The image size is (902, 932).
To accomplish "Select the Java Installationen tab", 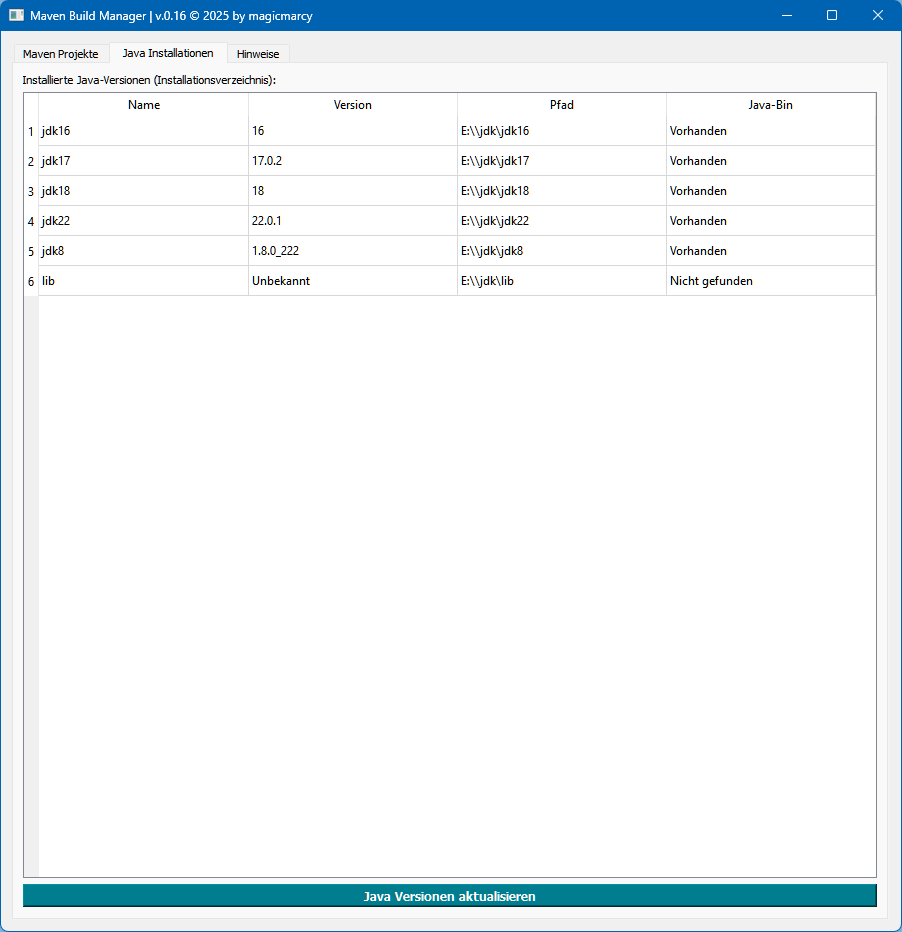I will click(168, 53).
